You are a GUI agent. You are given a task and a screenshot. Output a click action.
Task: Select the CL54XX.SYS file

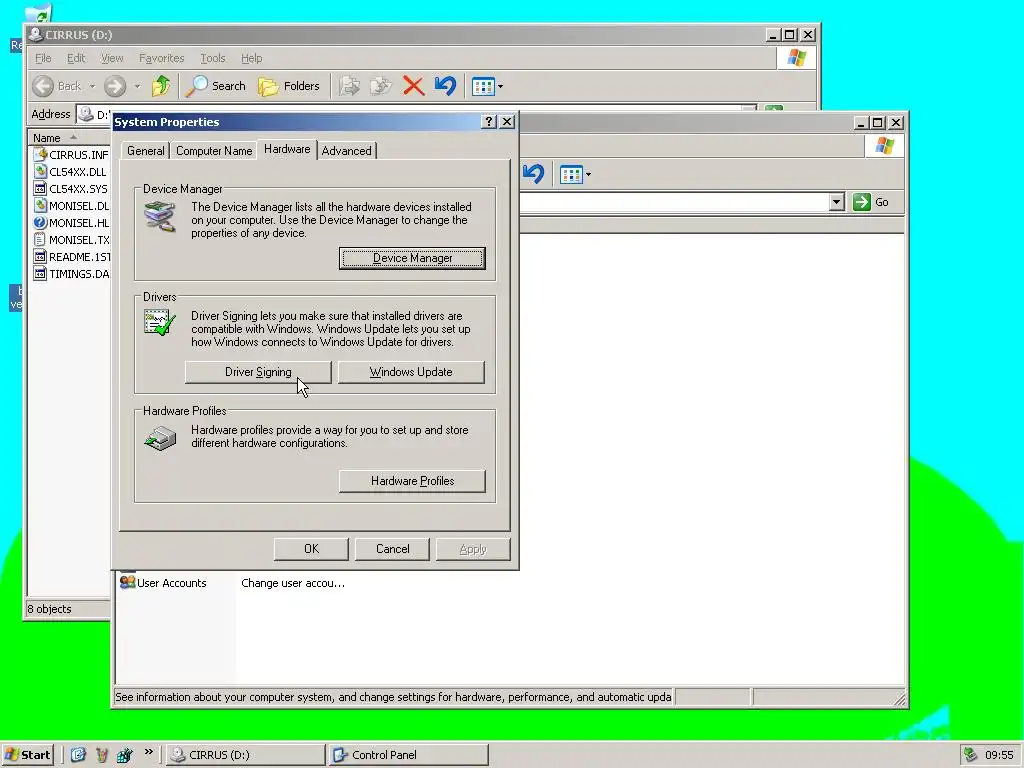(x=71, y=189)
